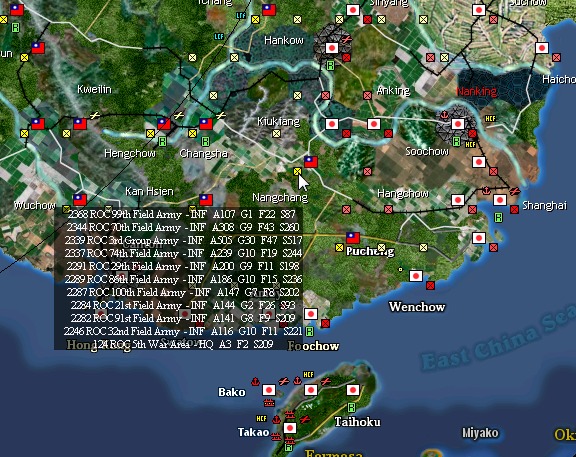Click the Hengchow city label
Viewport: 576px width, 457px height.
[x=130, y=153]
